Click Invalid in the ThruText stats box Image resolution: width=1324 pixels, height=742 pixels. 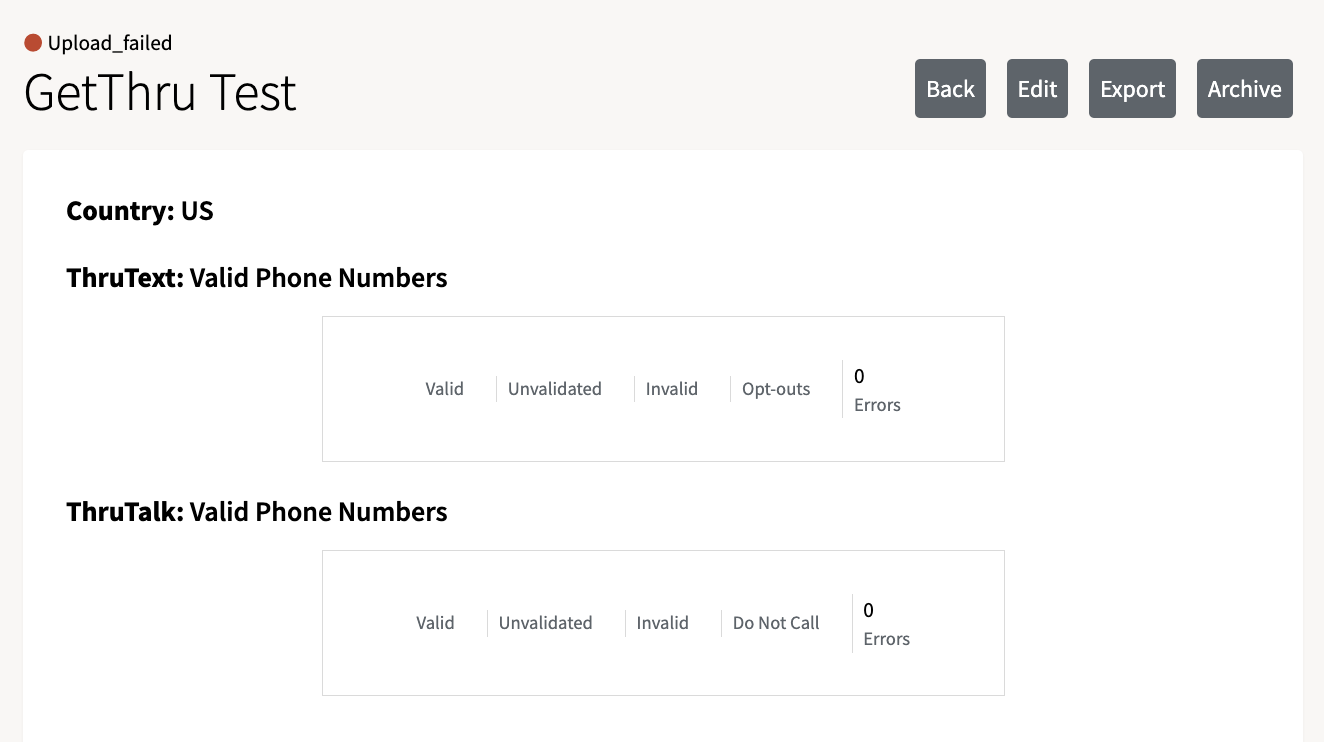click(x=672, y=389)
